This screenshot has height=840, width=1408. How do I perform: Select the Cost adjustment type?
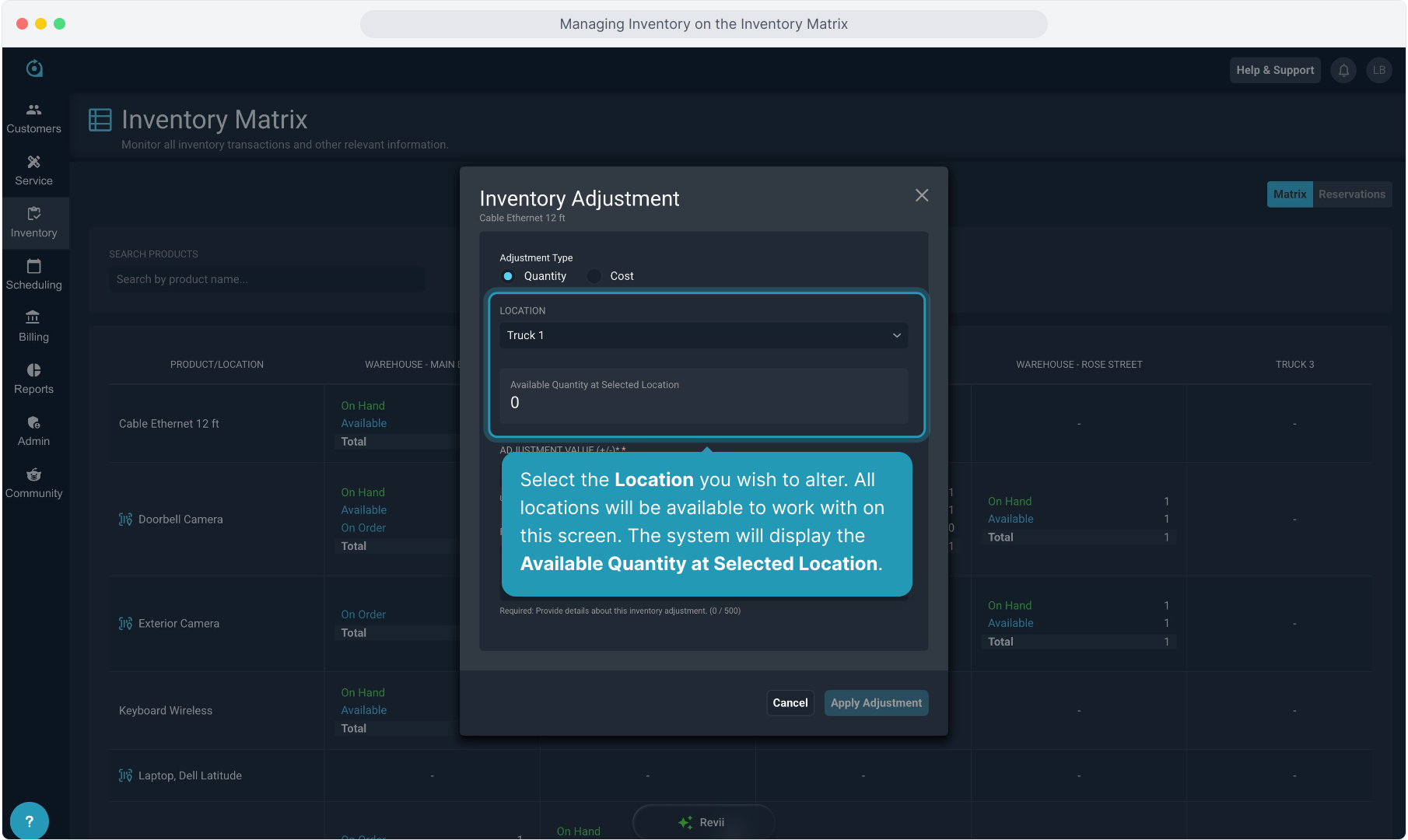594,276
